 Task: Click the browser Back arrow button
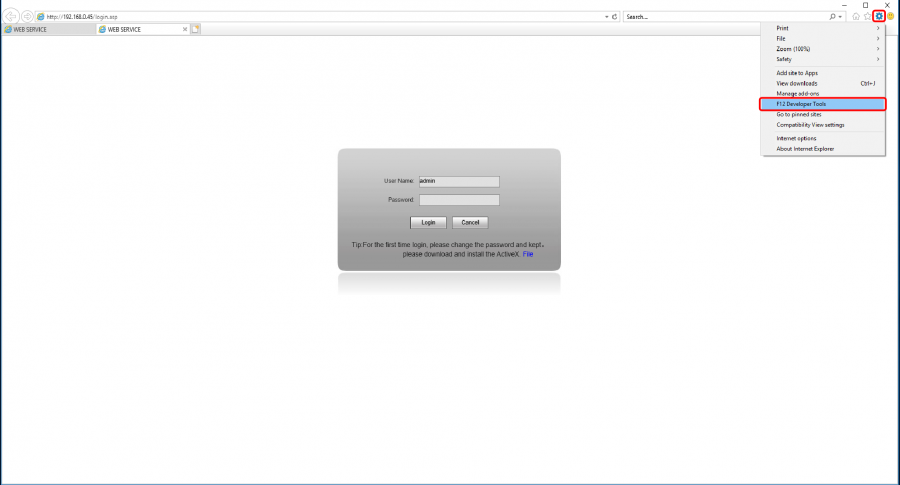[11, 17]
